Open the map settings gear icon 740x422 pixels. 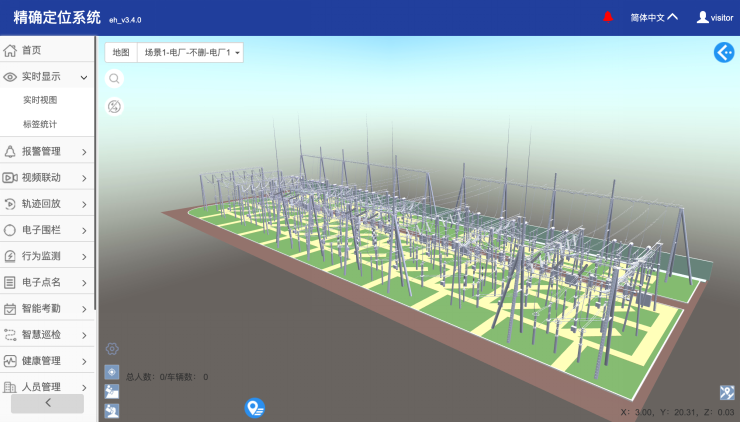pyautogui.click(x=112, y=349)
